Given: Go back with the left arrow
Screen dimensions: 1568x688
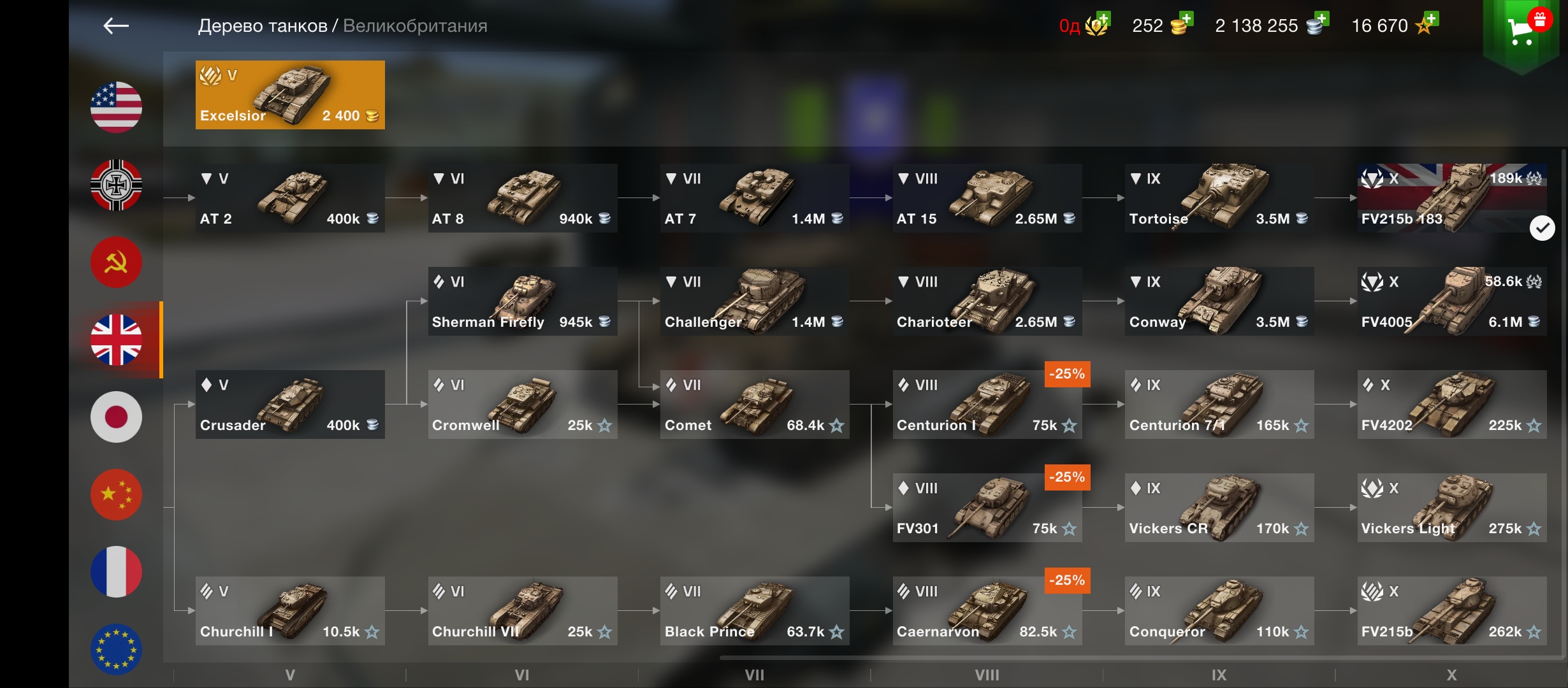Looking at the screenshot, I should pyautogui.click(x=116, y=25).
